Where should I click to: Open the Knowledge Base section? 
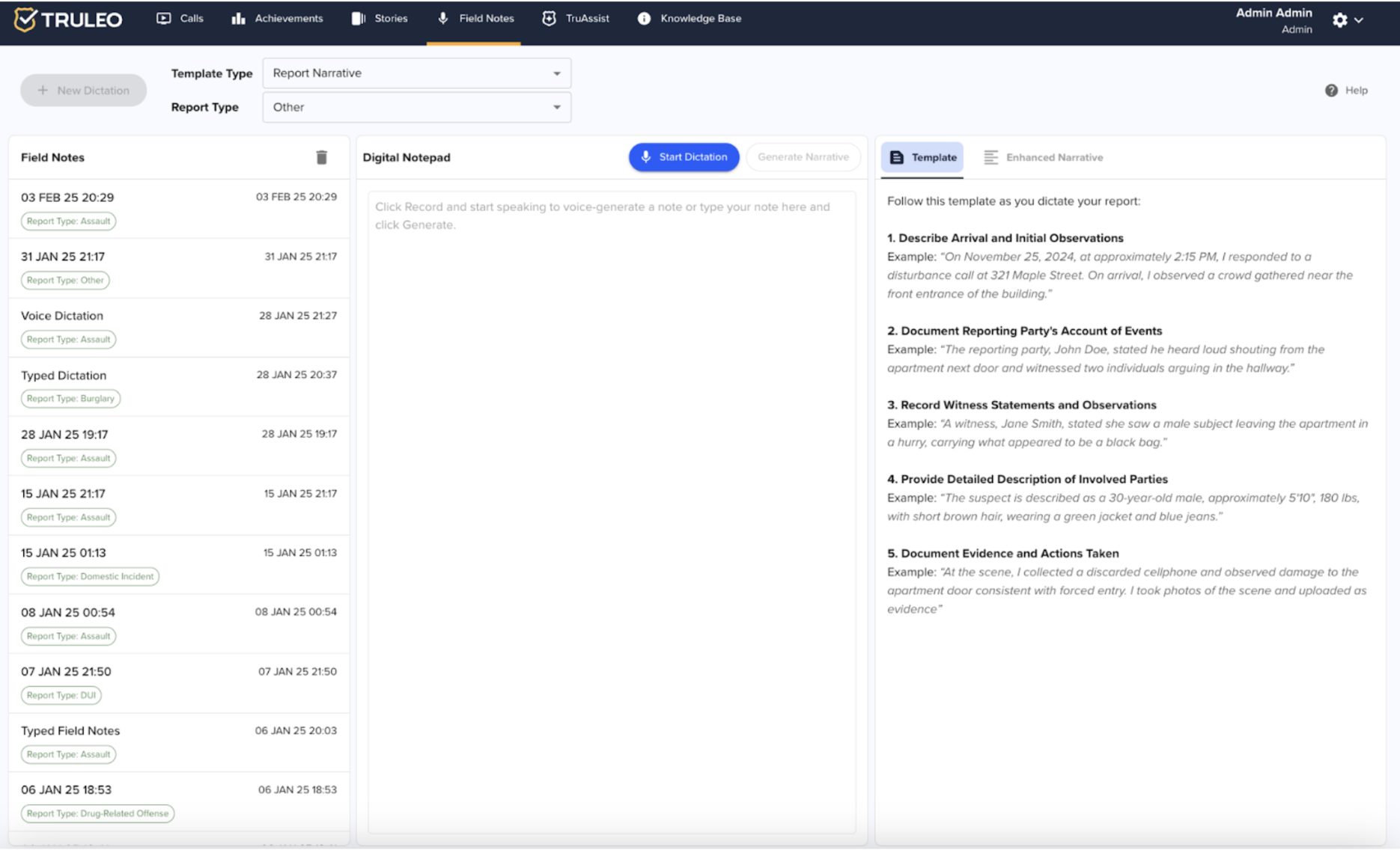pos(689,19)
